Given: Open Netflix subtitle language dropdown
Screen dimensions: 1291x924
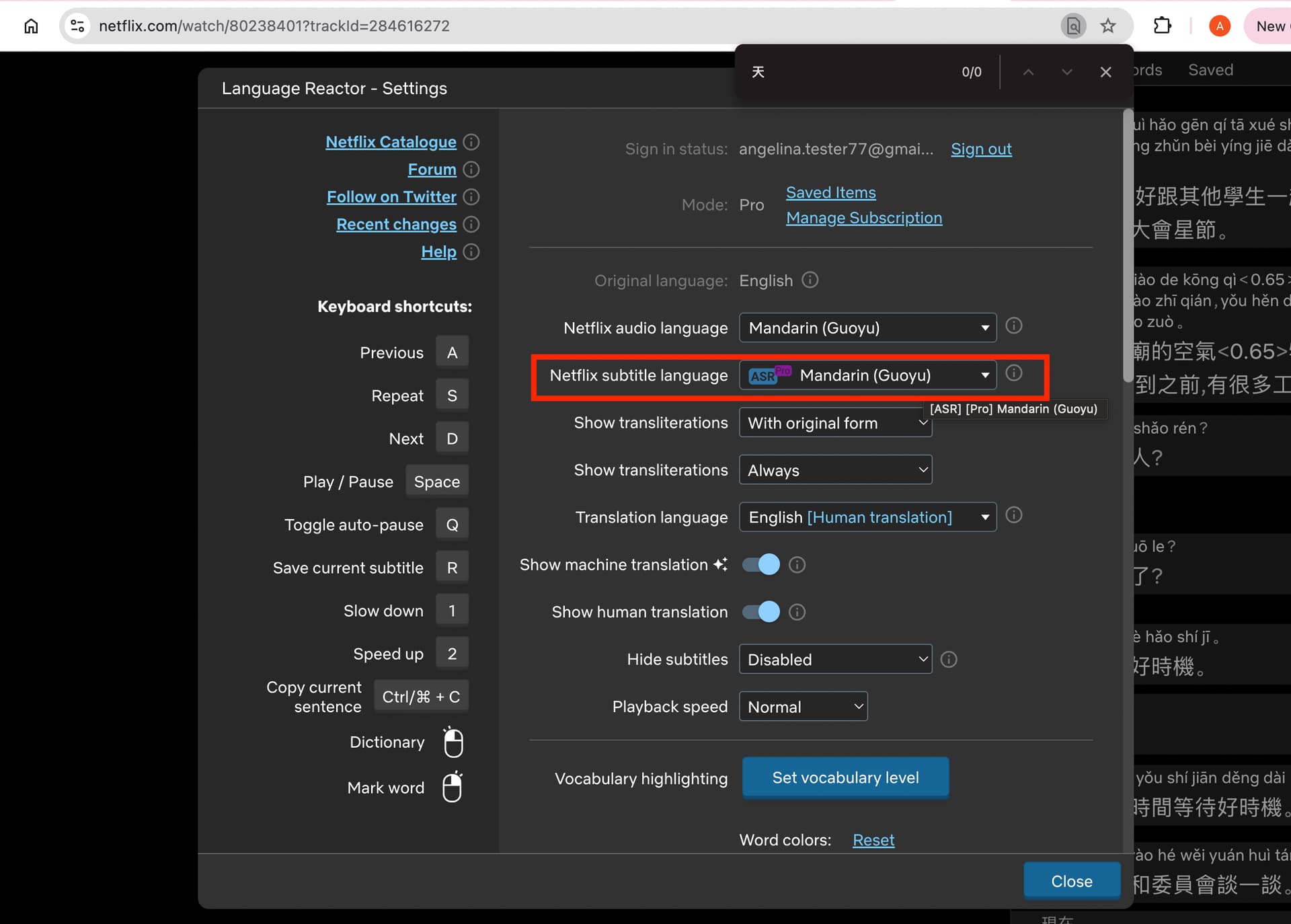Looking at the screenshot, I should pyautogui.click(x=867, y=375).
